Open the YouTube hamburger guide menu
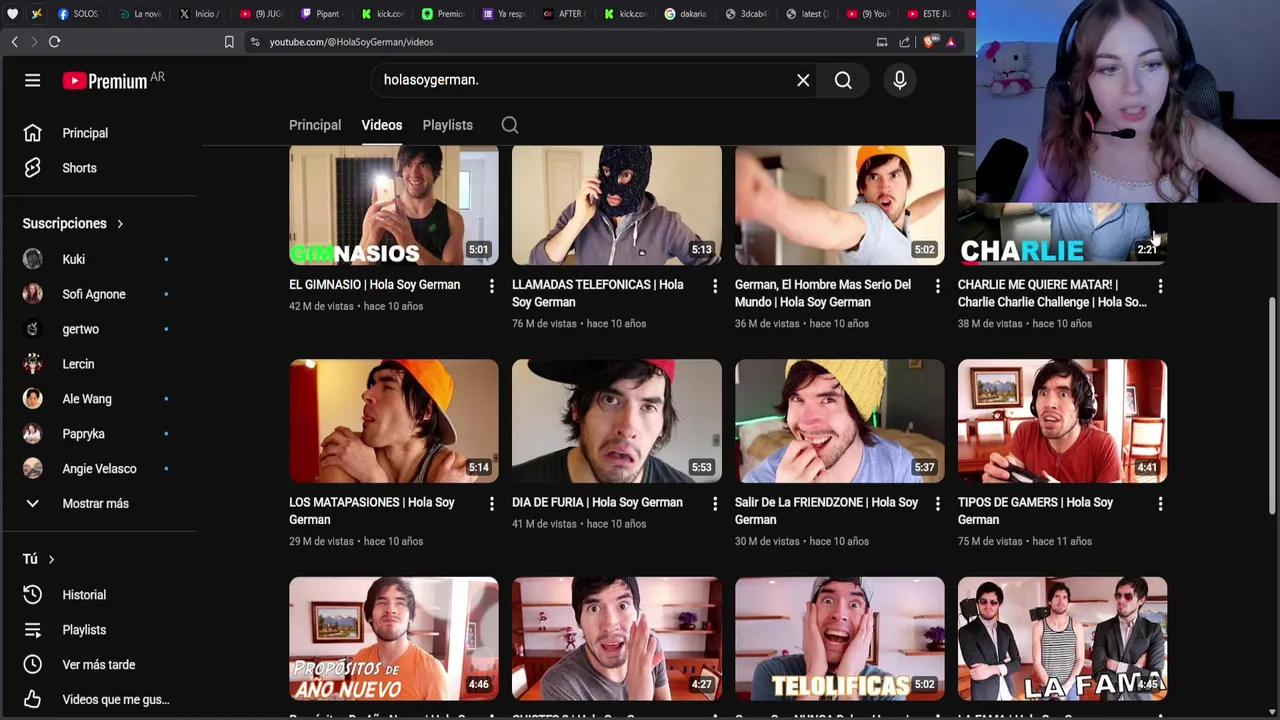Screen dimensions: 1280x720 (33, 81)
